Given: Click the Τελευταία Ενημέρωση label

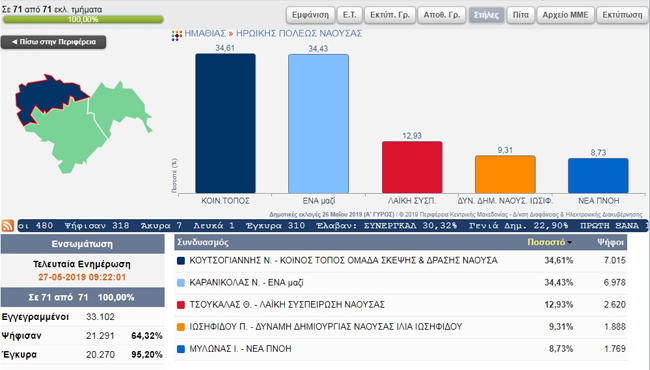Looking at the screenshot, I should pyautogui.click(x=82, y=264).
